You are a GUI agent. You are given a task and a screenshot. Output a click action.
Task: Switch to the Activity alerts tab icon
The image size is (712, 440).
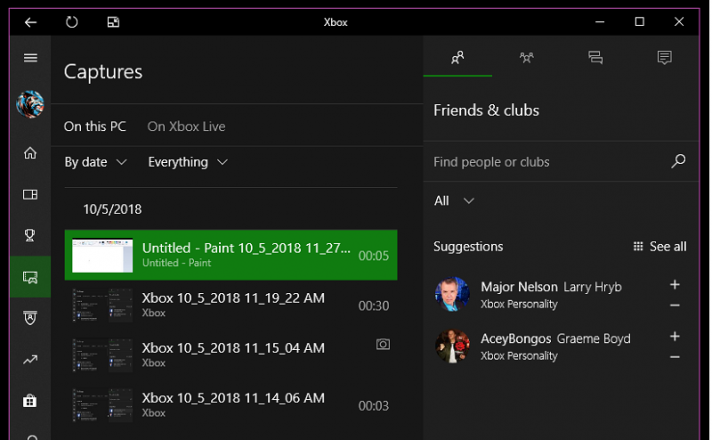(x=664, y=57)
